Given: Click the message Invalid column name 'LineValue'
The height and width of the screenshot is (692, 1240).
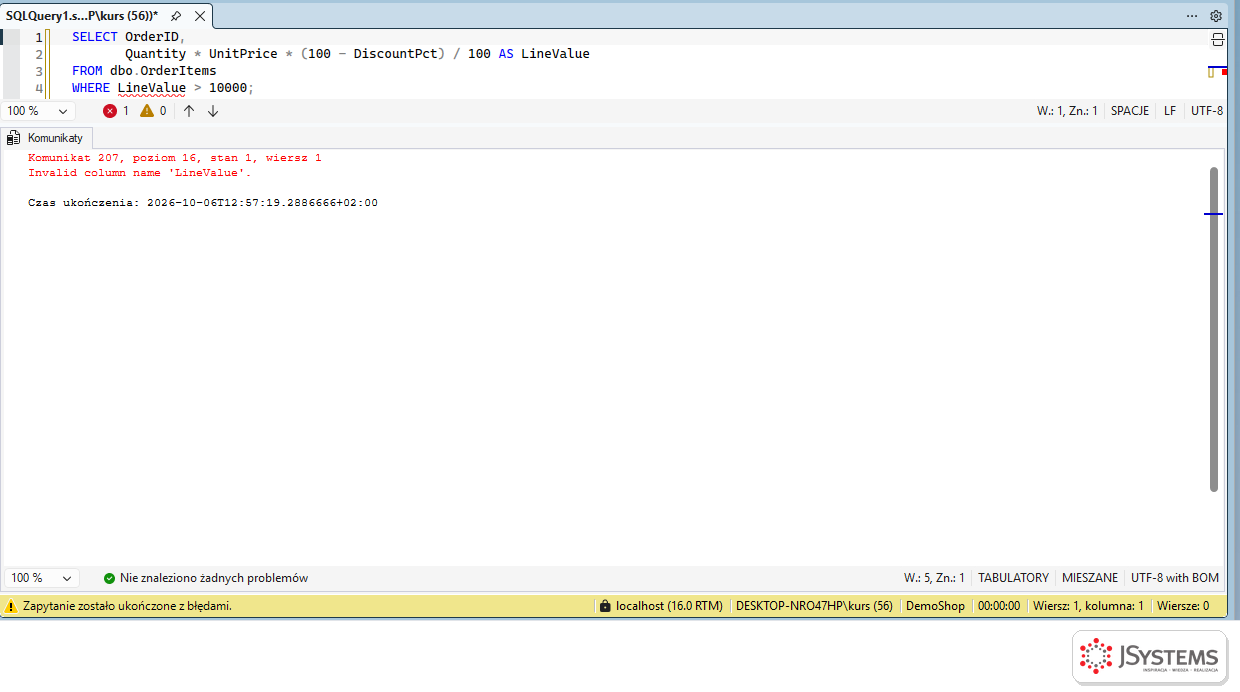Looking at the screenshot, I should point(140,173).
